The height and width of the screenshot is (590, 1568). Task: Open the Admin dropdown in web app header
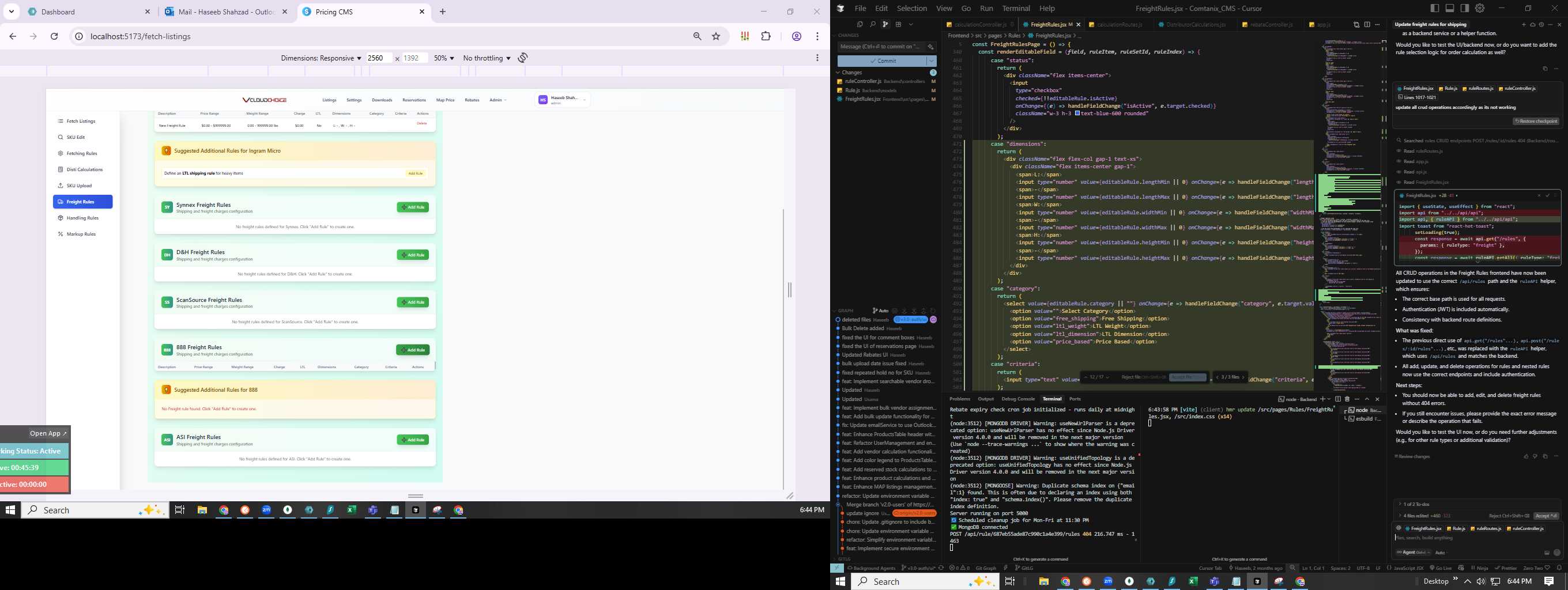pos(498,100)
